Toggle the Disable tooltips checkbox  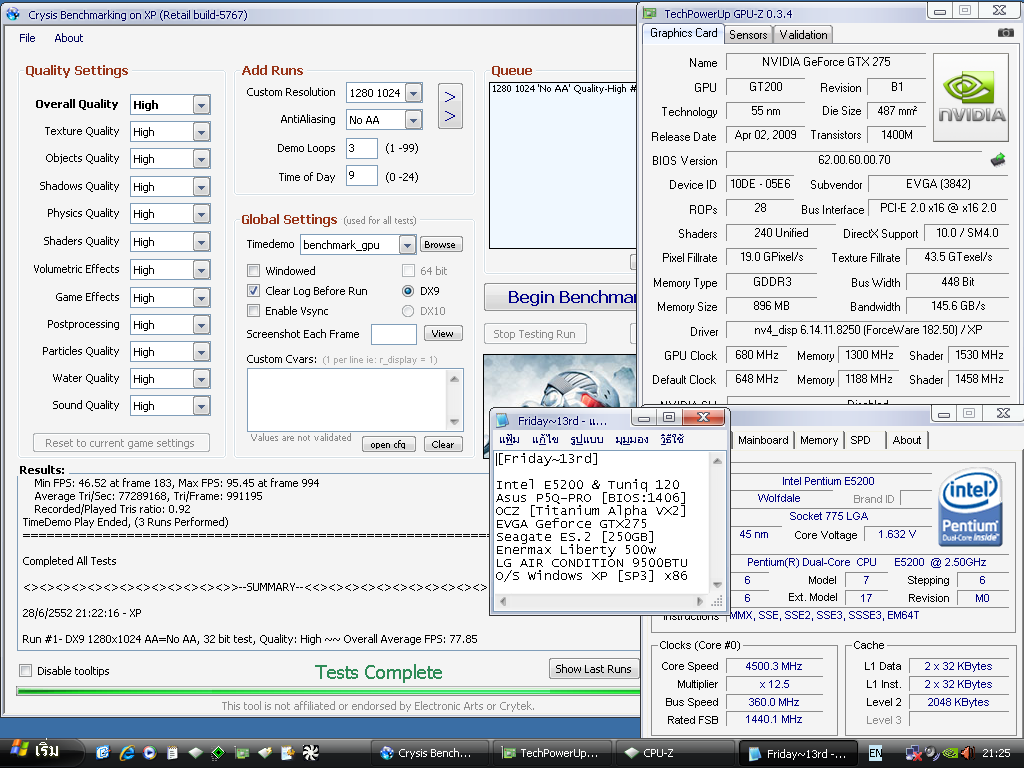(x=26, y=671)
